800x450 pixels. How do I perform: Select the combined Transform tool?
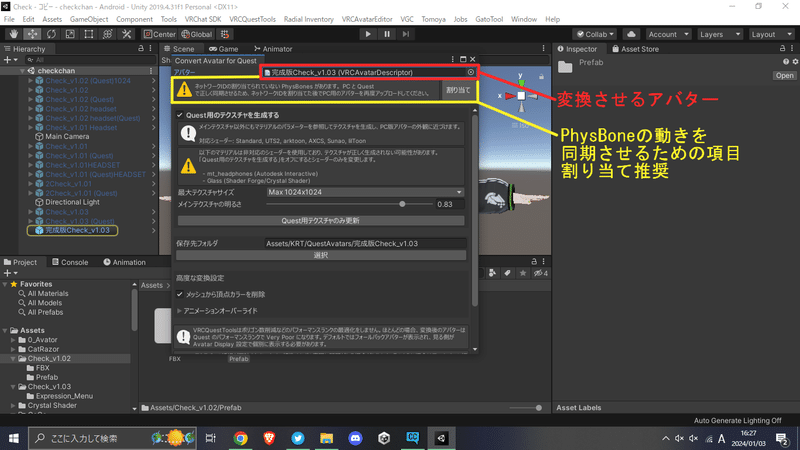coord(108,34)
